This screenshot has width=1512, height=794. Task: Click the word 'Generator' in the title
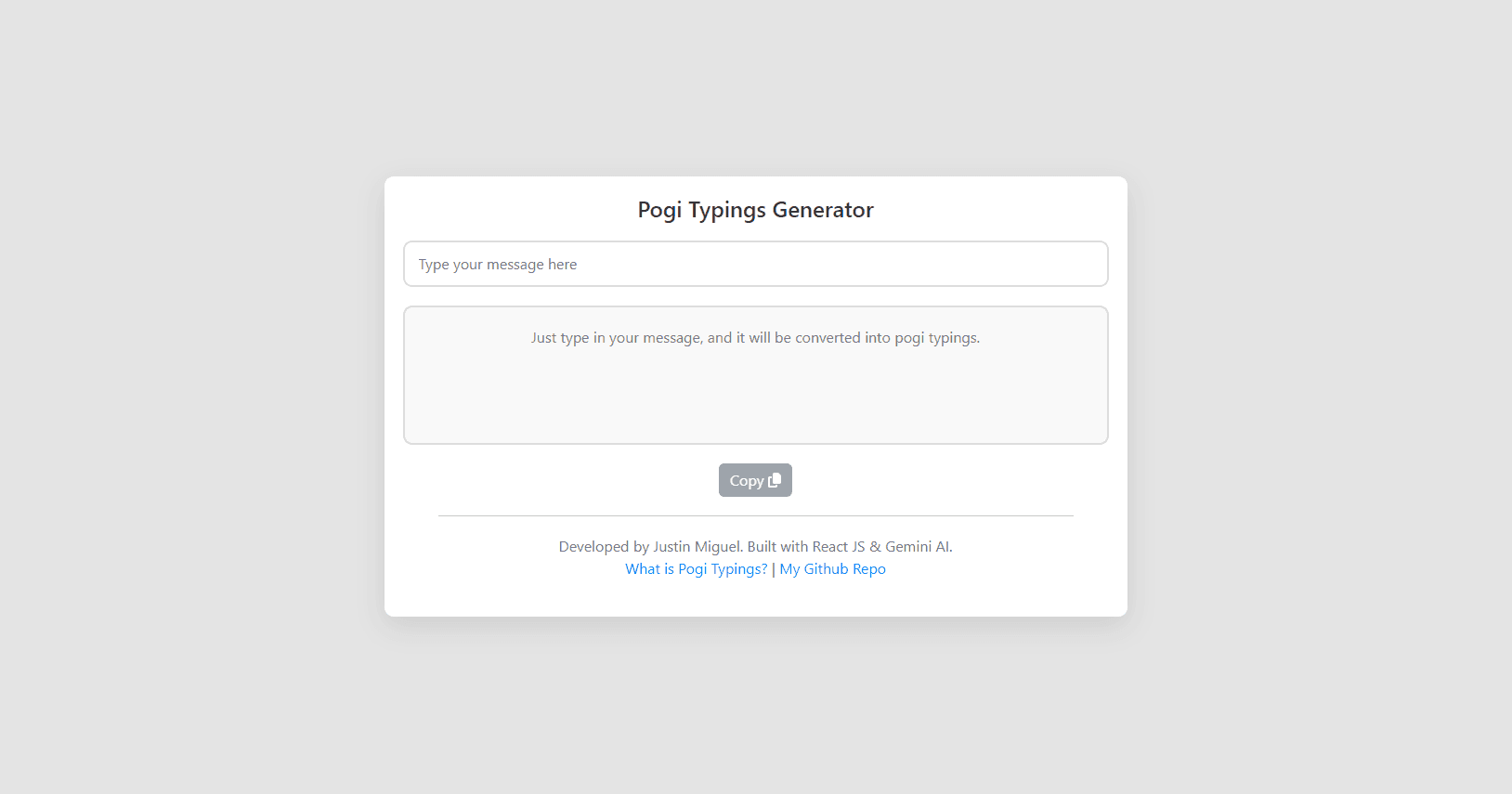pos(823,210)
